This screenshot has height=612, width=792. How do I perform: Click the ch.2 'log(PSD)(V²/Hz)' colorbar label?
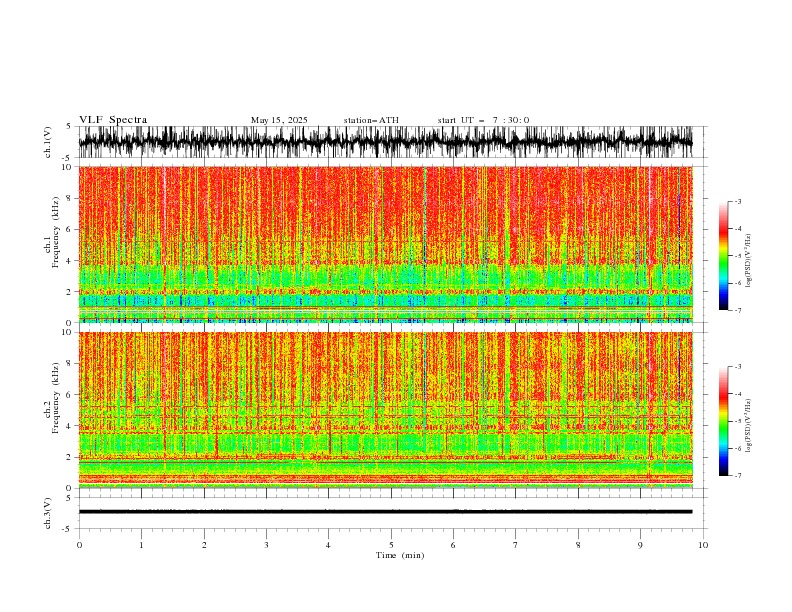pyautogui.click(x=749, y=426)
